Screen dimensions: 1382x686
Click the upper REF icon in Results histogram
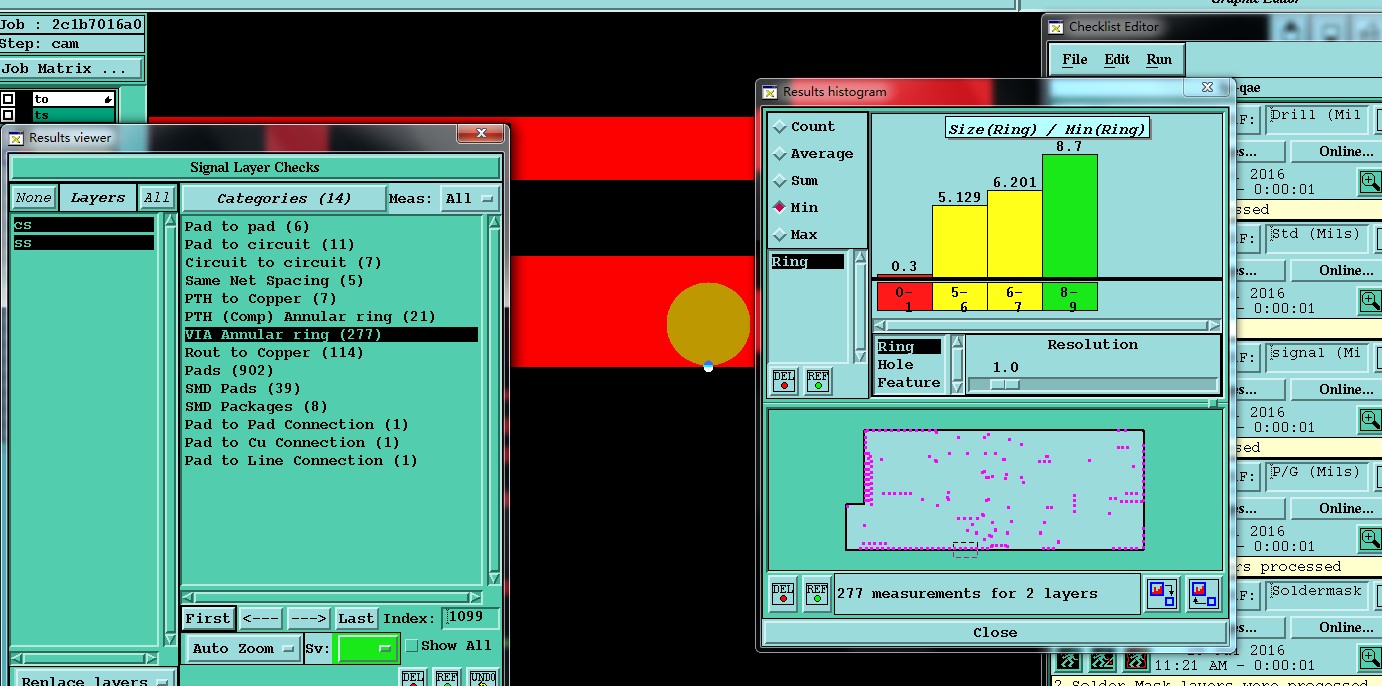[x=817, y=381]
